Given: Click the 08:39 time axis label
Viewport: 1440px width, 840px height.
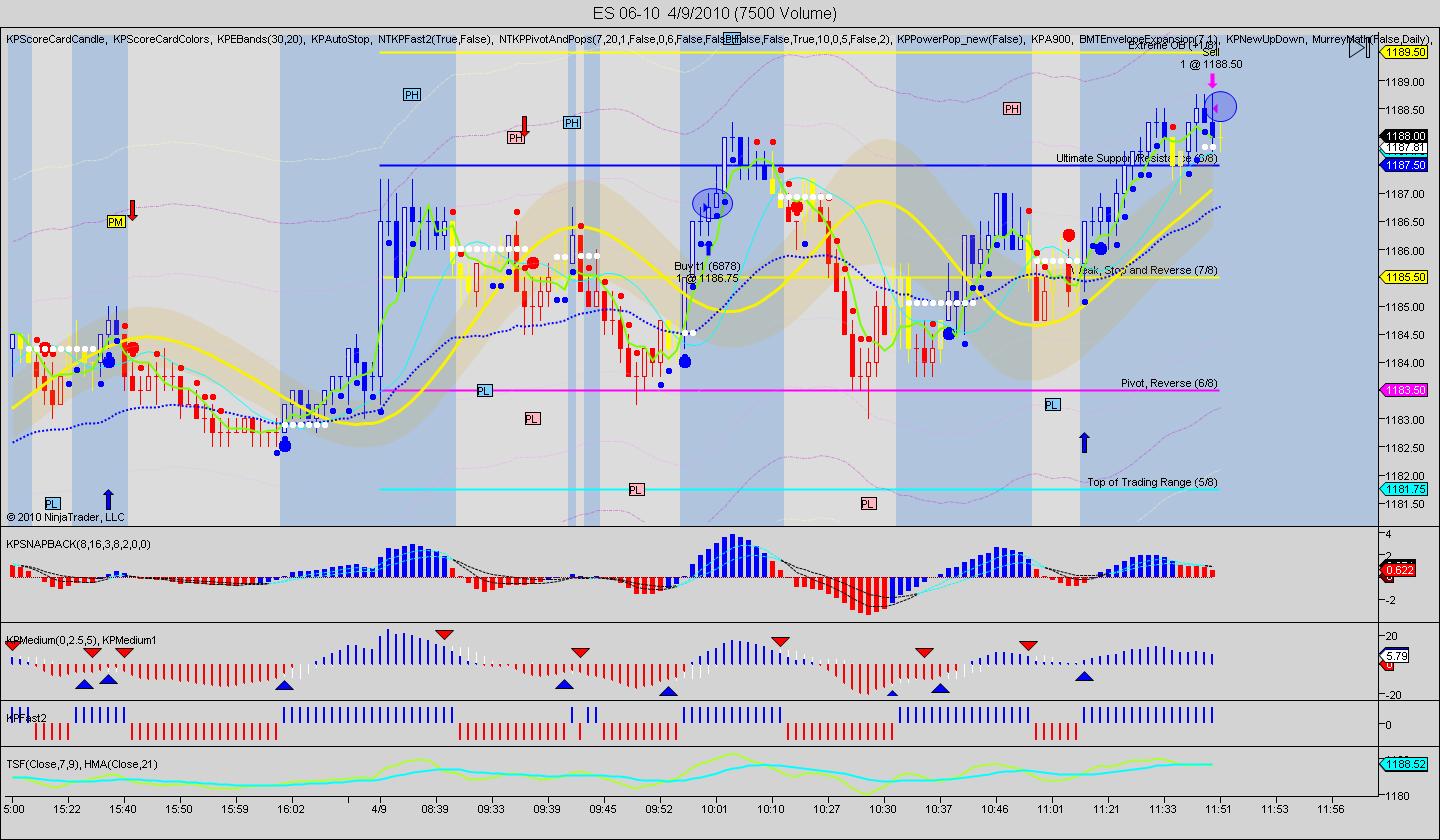Looking at the screenshot, I should pyautogui.click(x=435, y=808).
